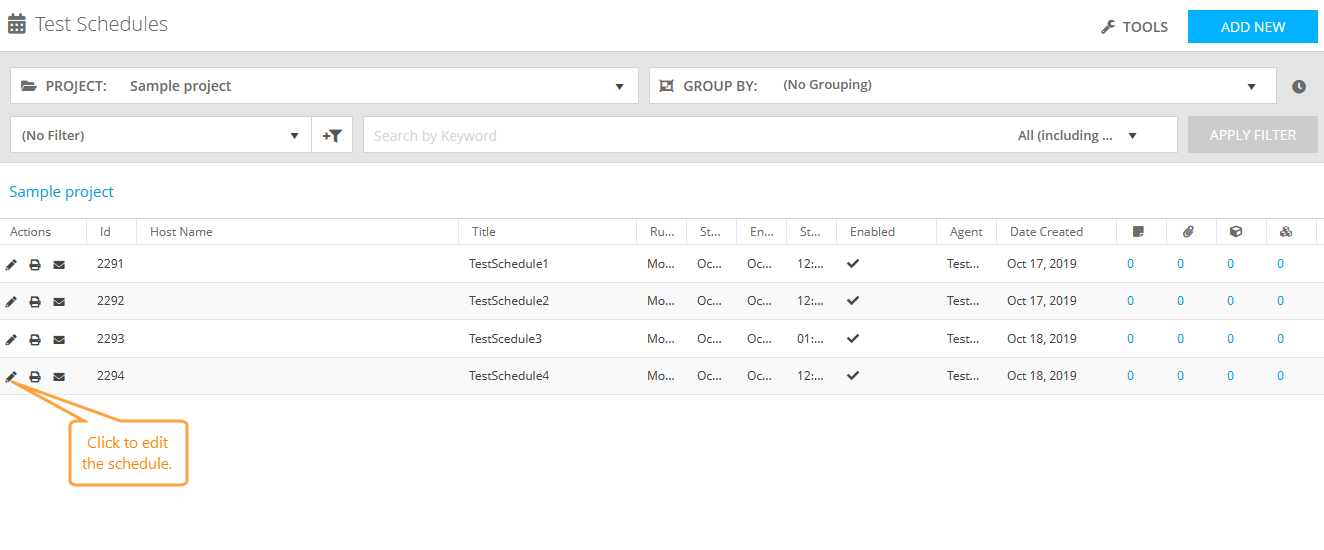Print schedule 2291 using the printer icon

point(35,265)
